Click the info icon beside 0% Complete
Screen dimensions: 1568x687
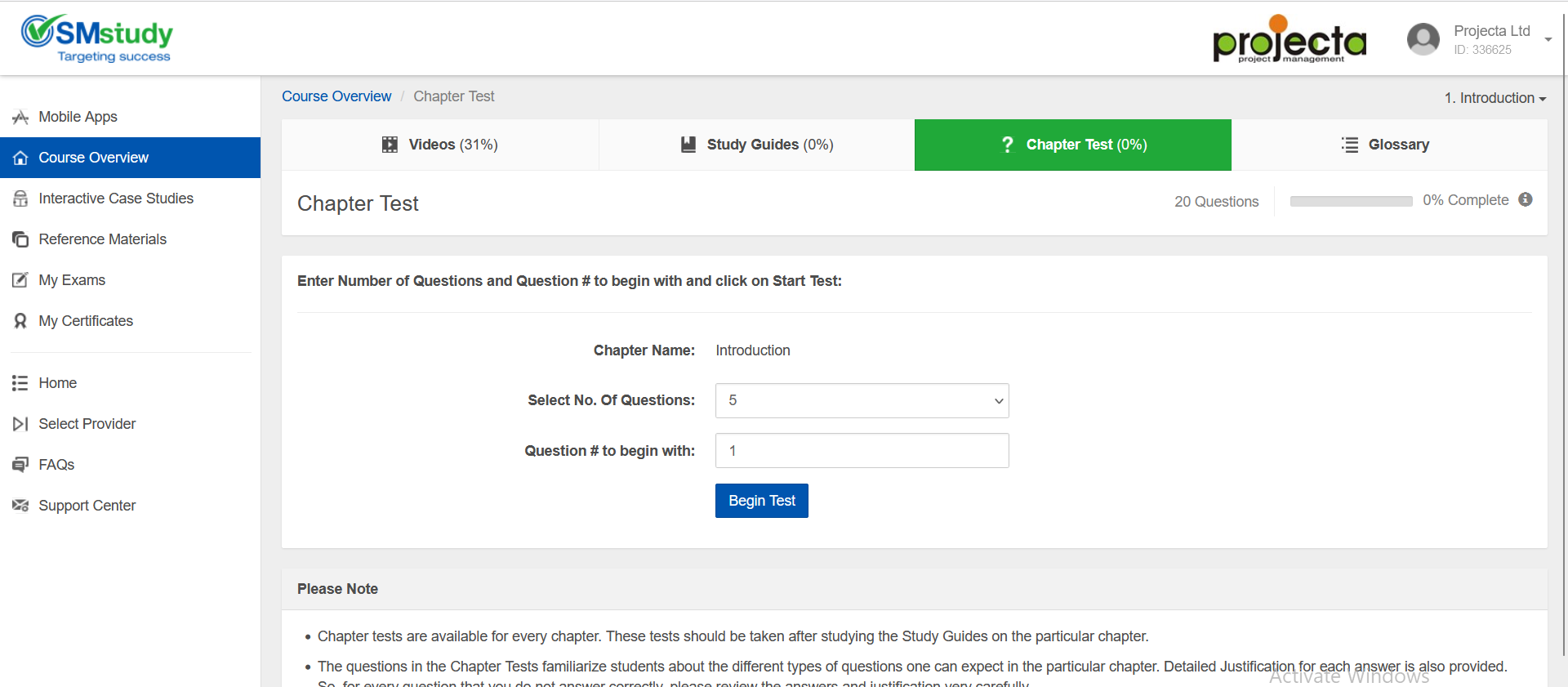1525,200
